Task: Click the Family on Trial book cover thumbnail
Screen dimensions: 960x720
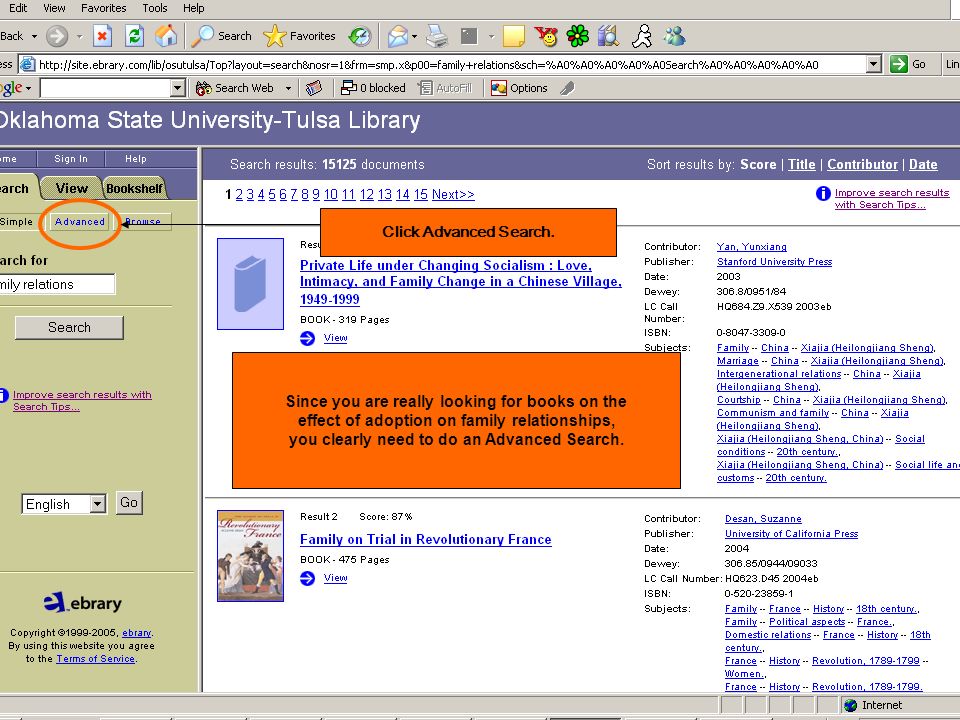Action: point(250,556)
